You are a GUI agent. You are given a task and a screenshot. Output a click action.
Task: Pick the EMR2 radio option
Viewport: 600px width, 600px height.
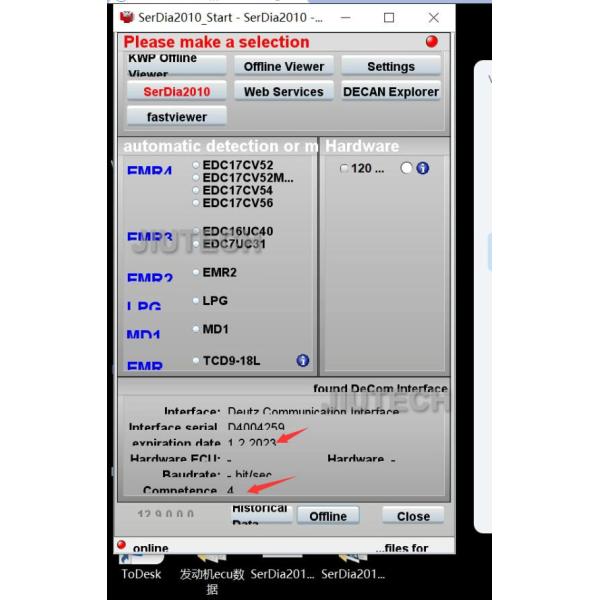[x=196, y=272]
